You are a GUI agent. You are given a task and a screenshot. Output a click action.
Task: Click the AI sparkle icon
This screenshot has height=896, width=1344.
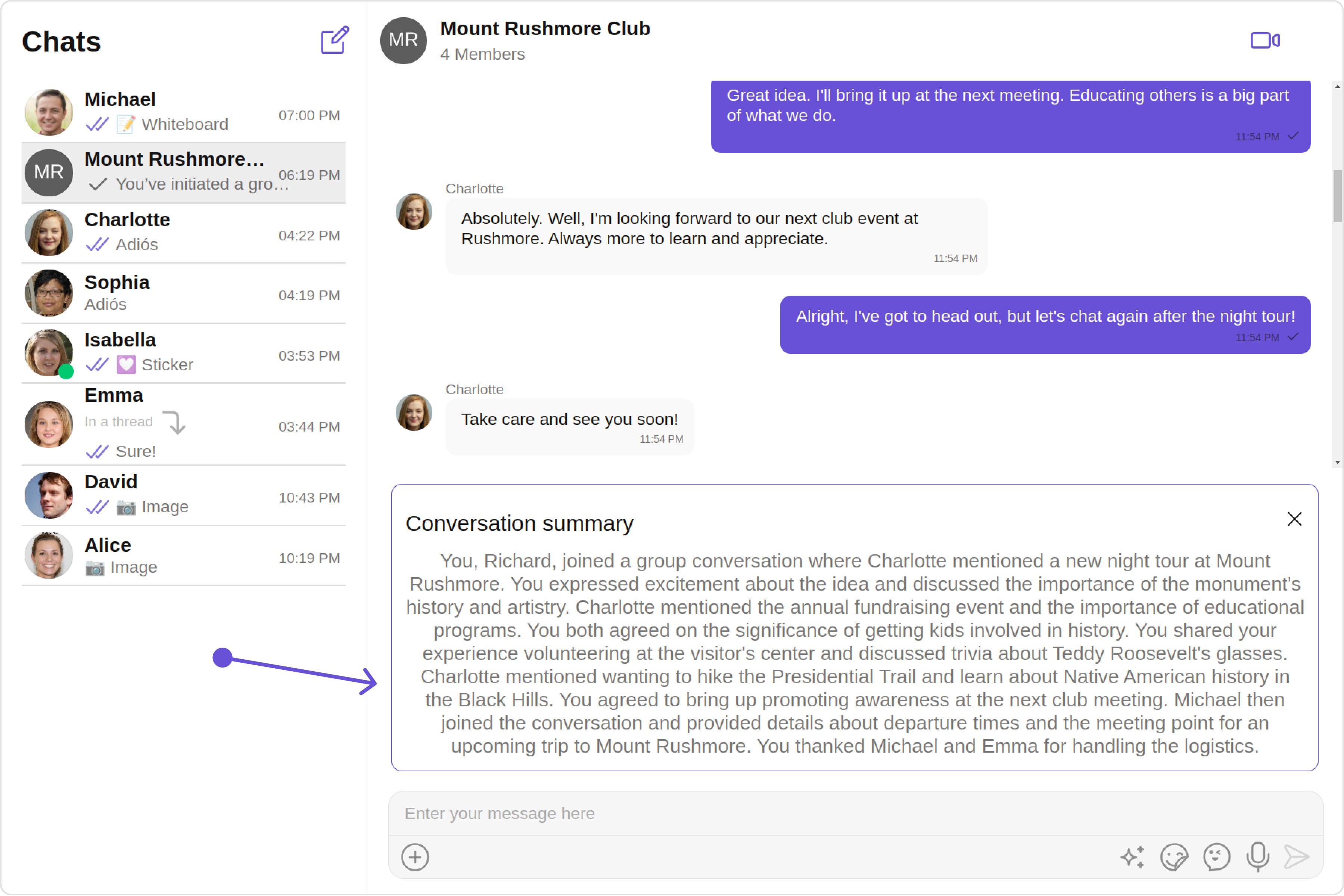pos(1132,857)
